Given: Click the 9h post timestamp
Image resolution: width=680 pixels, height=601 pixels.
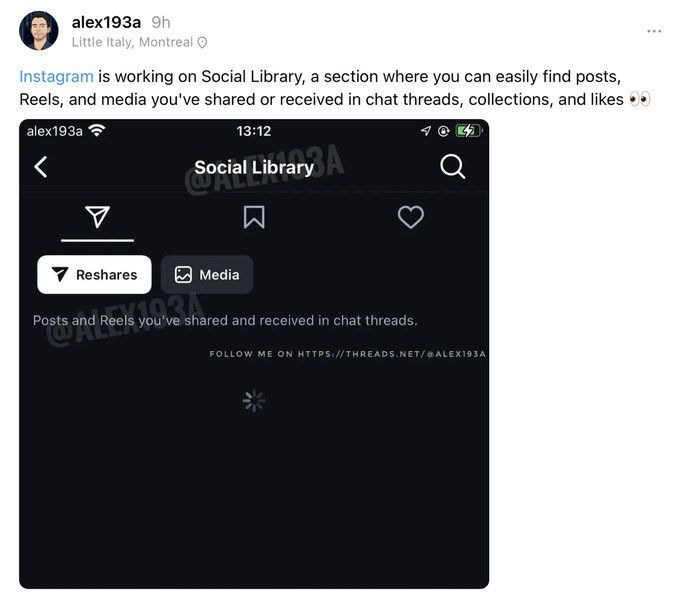Looking at the screenshot, I should [x=161, y=22].
